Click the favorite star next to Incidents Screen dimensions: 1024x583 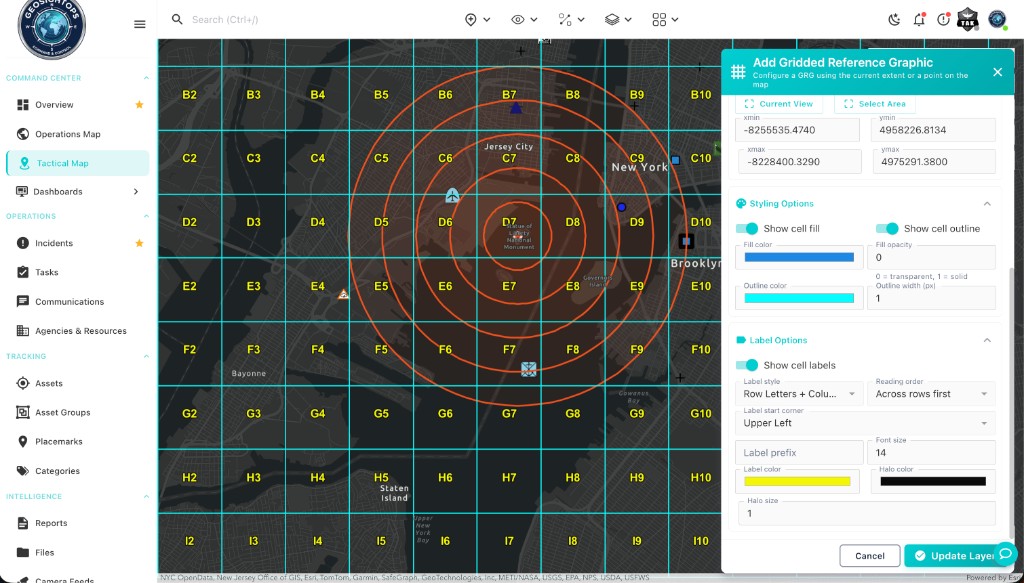(139, 243)
